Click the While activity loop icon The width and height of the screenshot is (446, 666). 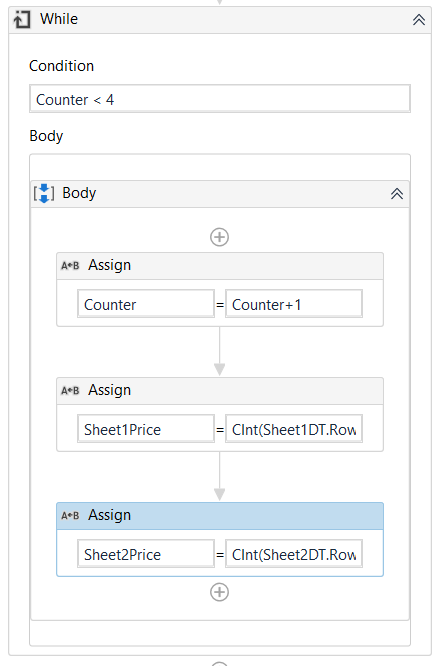click(22, 20)
